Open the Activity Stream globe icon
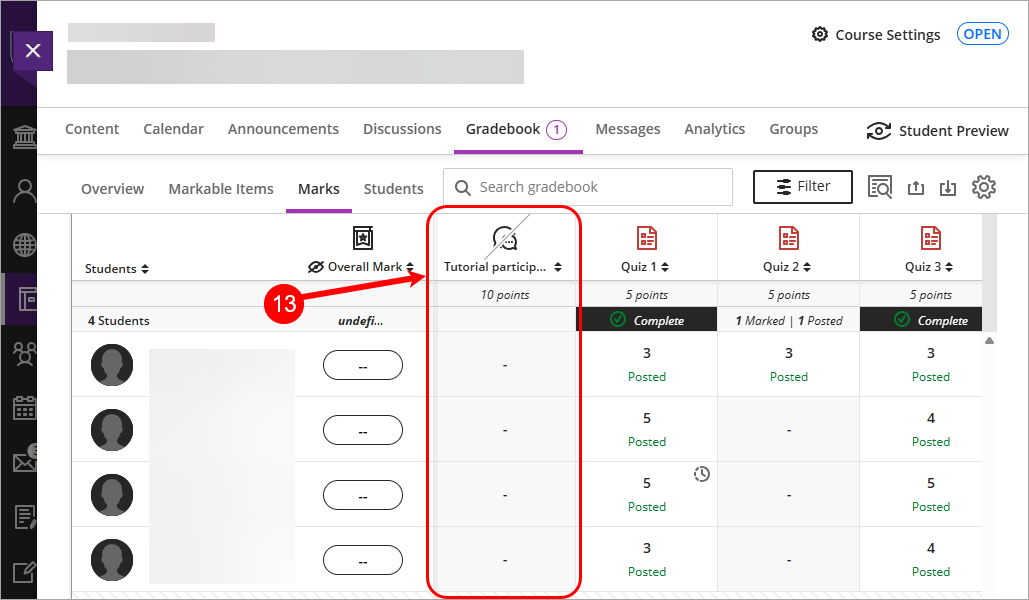 coord(24,246)
